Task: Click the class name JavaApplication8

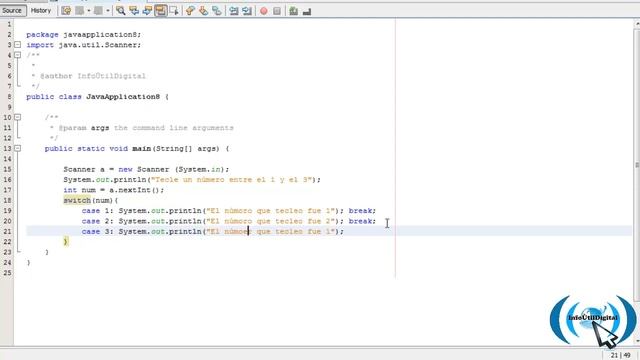Action: click(123, 97)
